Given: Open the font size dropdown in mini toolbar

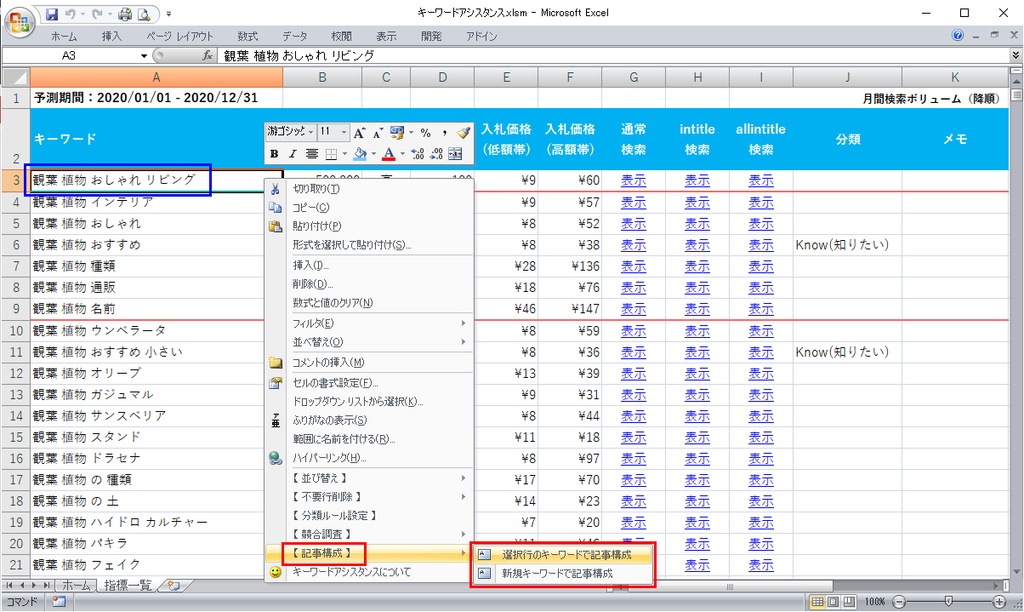Looking at the screenshot, I should (344, 132).
